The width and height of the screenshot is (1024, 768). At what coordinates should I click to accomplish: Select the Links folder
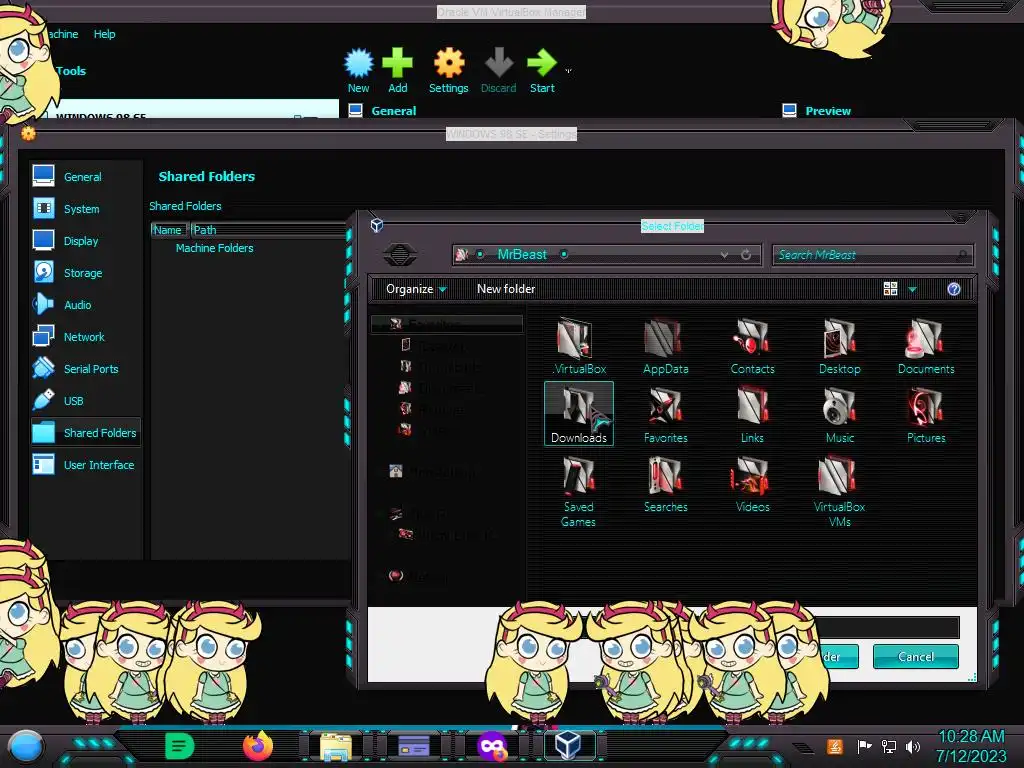click(x=752, y=415)
